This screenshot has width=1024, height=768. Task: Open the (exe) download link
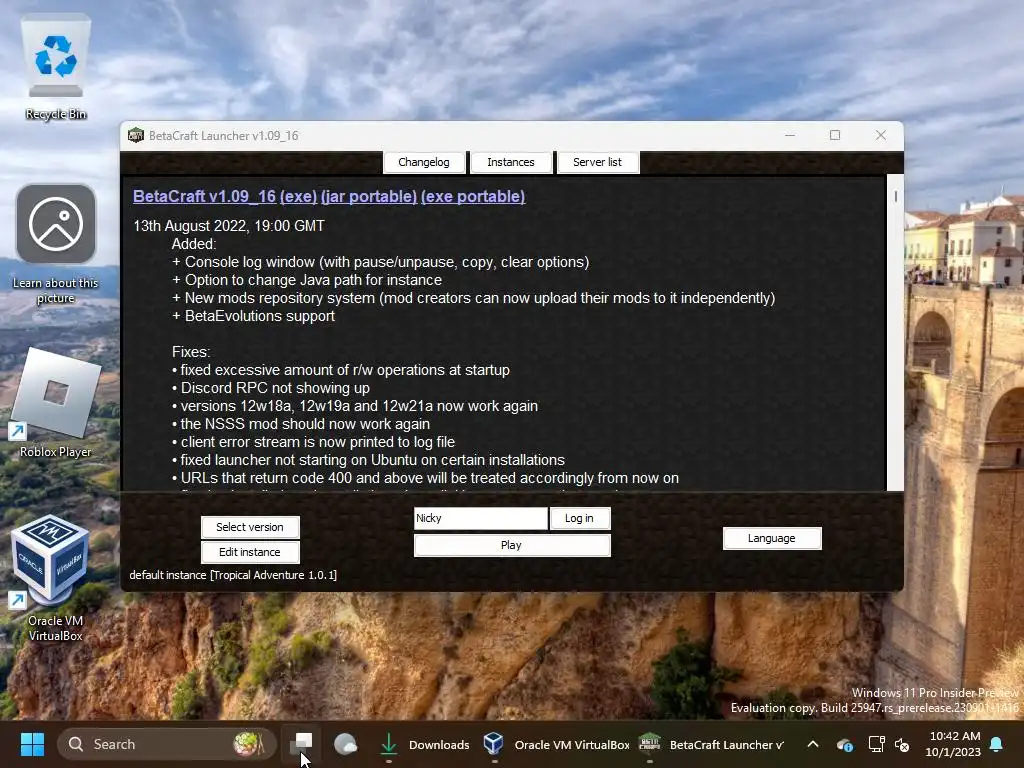(298, 197)
